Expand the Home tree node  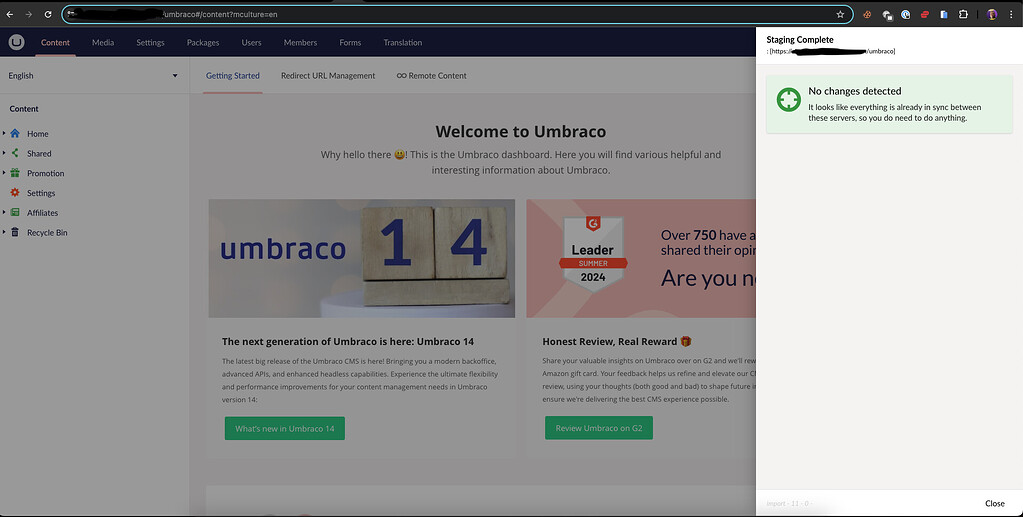click(x=4, y=133)
